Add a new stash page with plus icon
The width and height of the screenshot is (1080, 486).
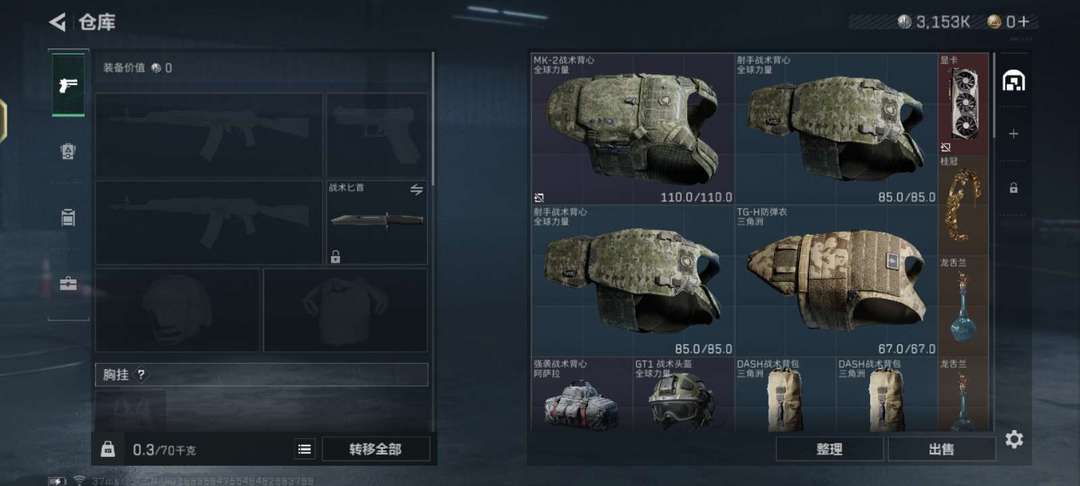(x=1013, y=134)
